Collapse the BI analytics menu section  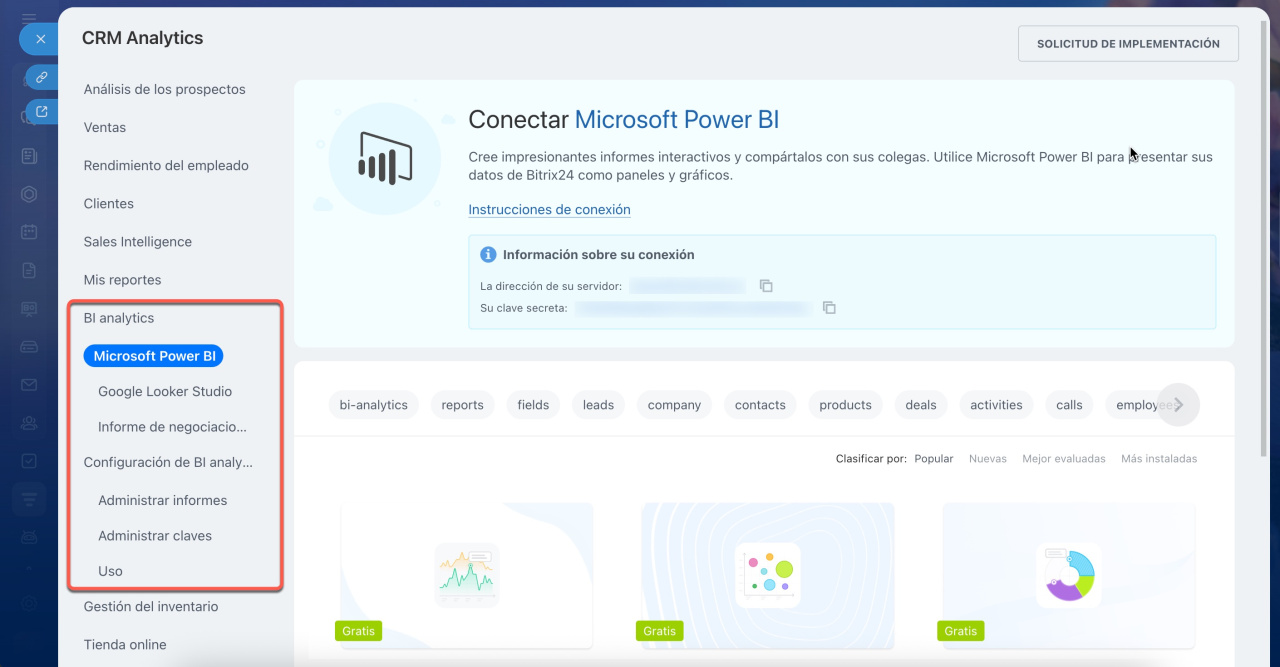tap(119, 318)
